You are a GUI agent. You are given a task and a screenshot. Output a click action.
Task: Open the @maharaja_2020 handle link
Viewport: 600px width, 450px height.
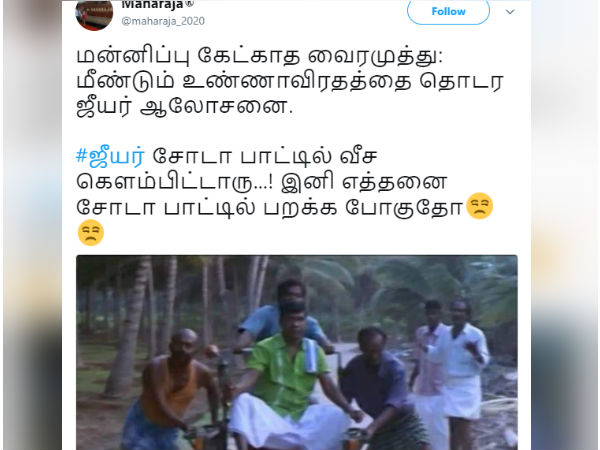click(x=163, y=21)
